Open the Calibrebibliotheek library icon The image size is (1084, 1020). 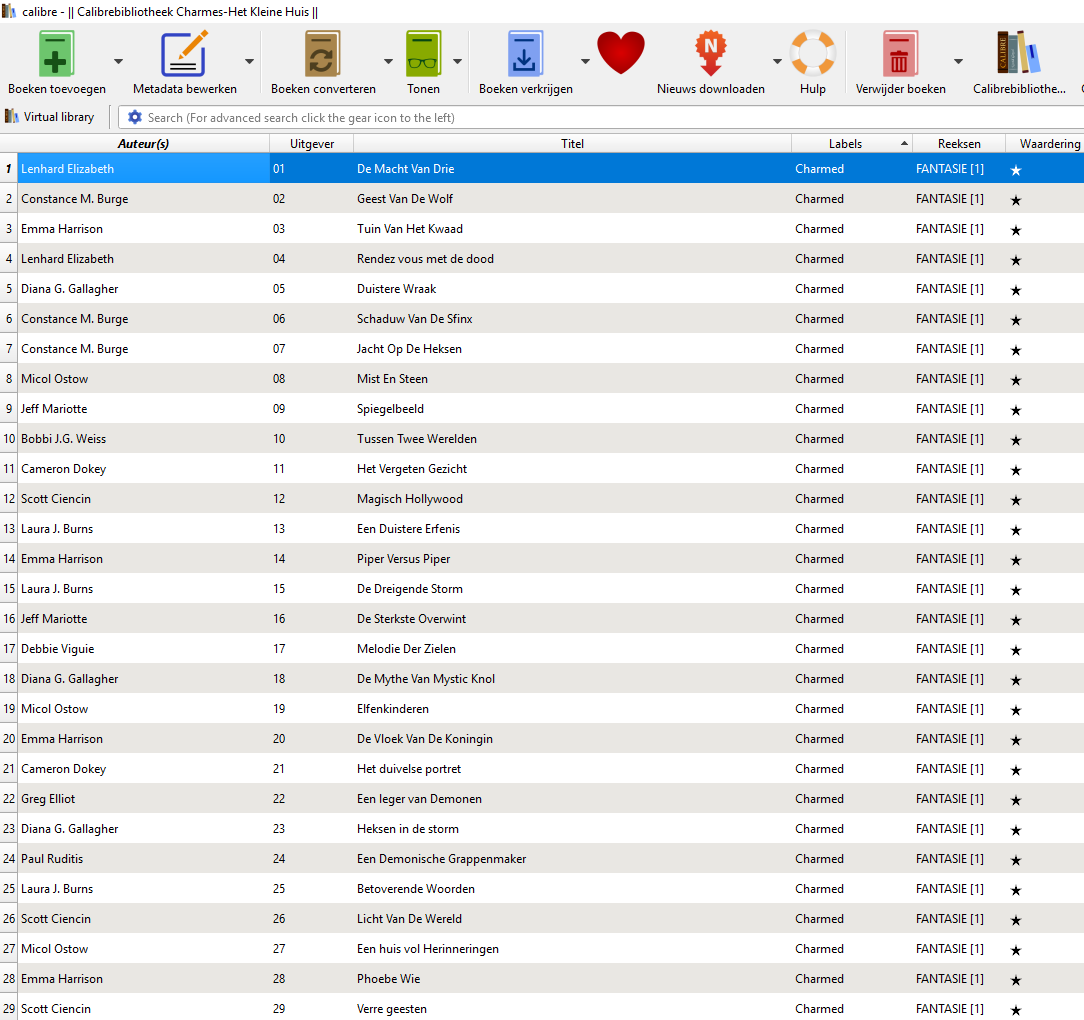[1018, 53]
